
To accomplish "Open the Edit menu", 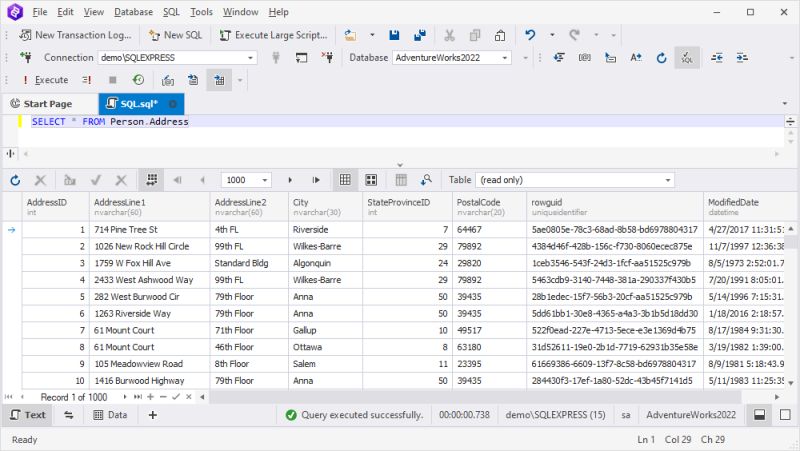I will [x=65, y=12].
